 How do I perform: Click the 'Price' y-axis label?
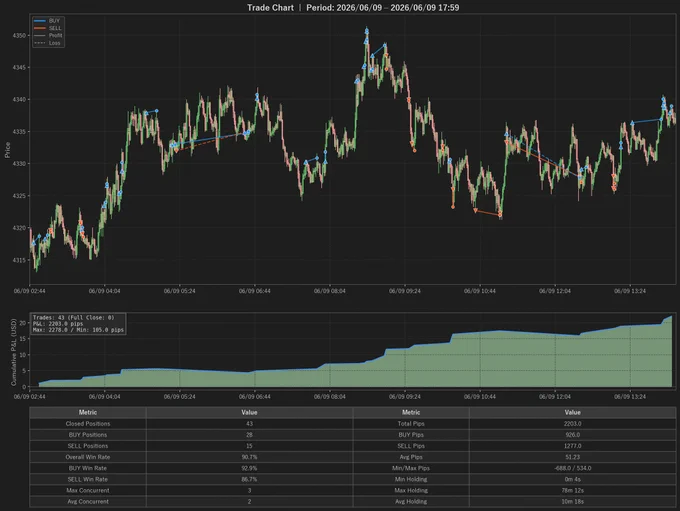point(7,150)
